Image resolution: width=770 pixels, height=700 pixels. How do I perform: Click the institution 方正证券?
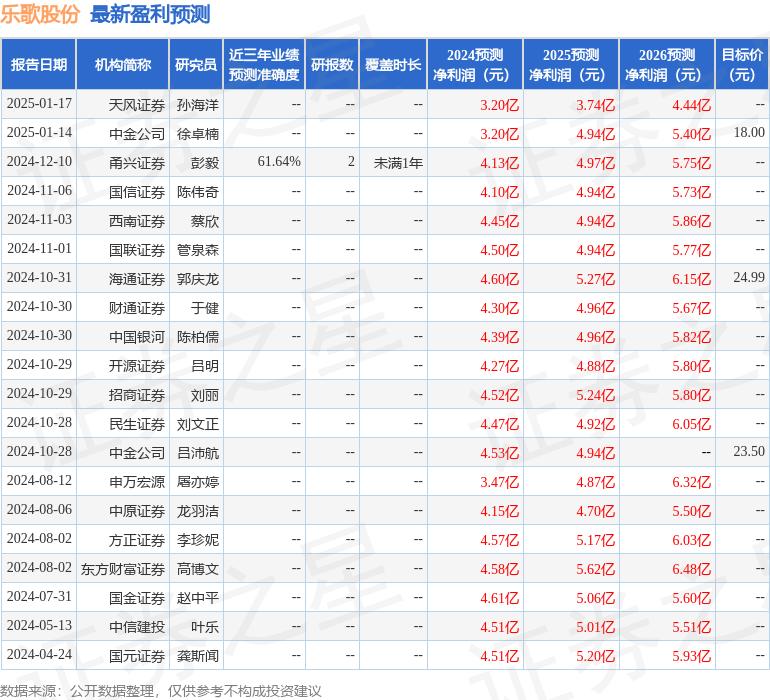pos(137,540)
